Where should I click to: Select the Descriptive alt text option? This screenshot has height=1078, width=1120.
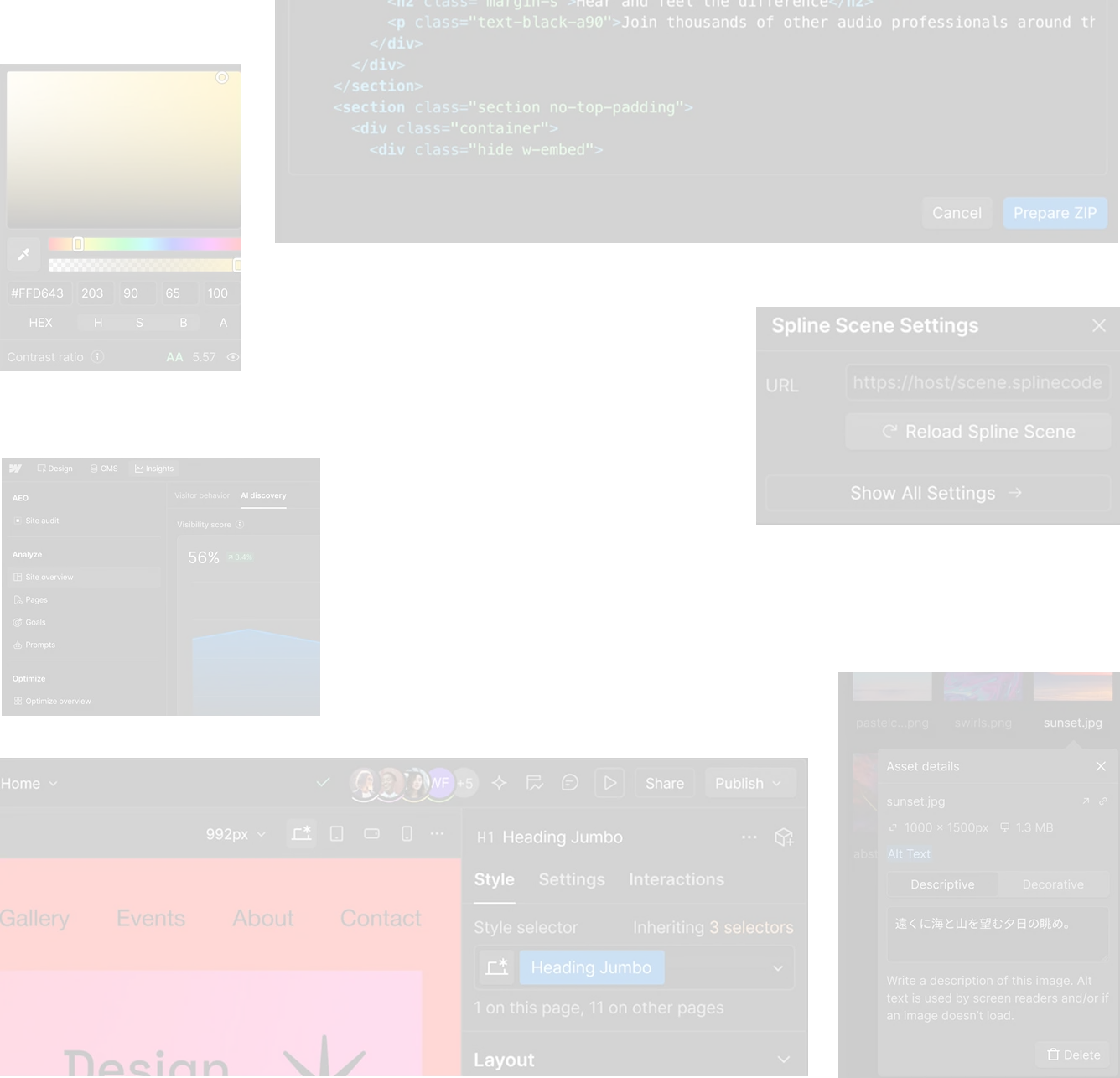[942, 884]
